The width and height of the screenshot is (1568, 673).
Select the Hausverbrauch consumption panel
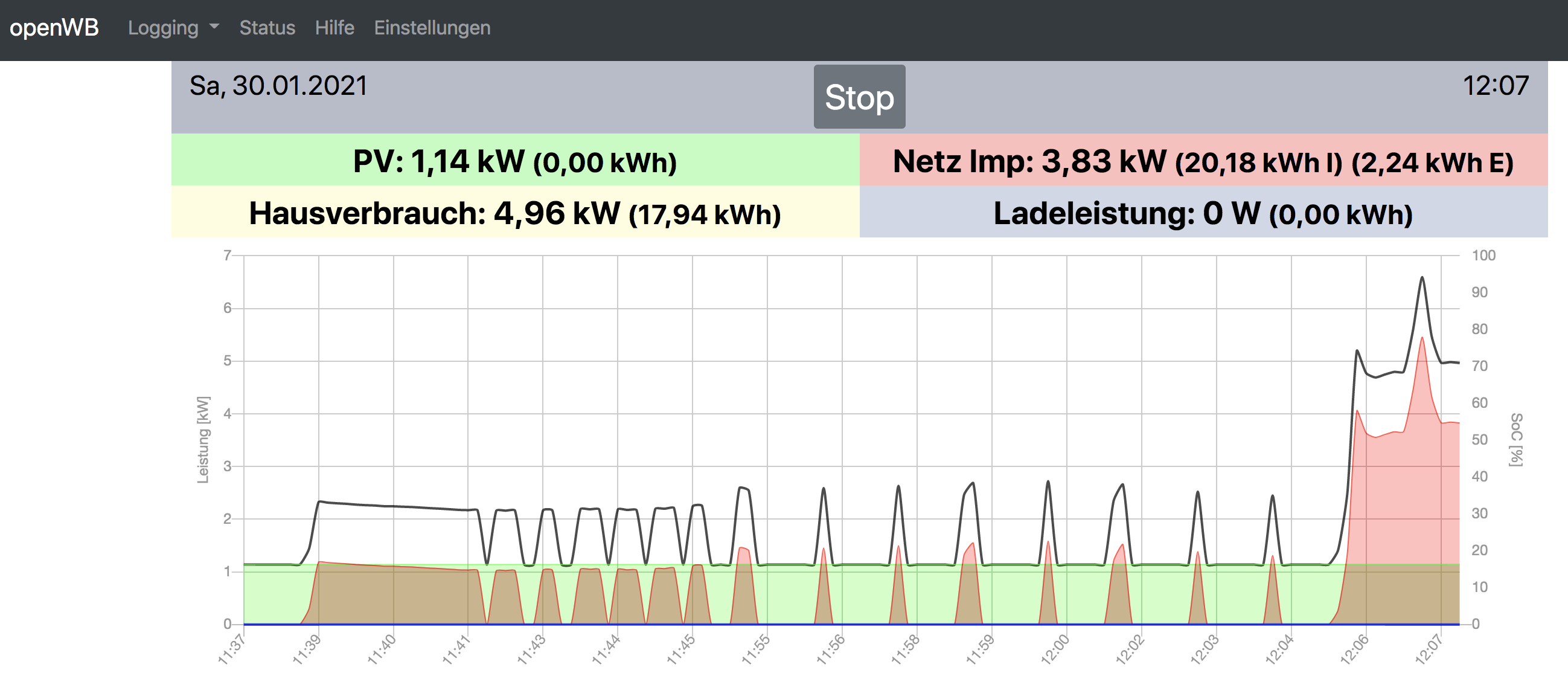(515, 213)
